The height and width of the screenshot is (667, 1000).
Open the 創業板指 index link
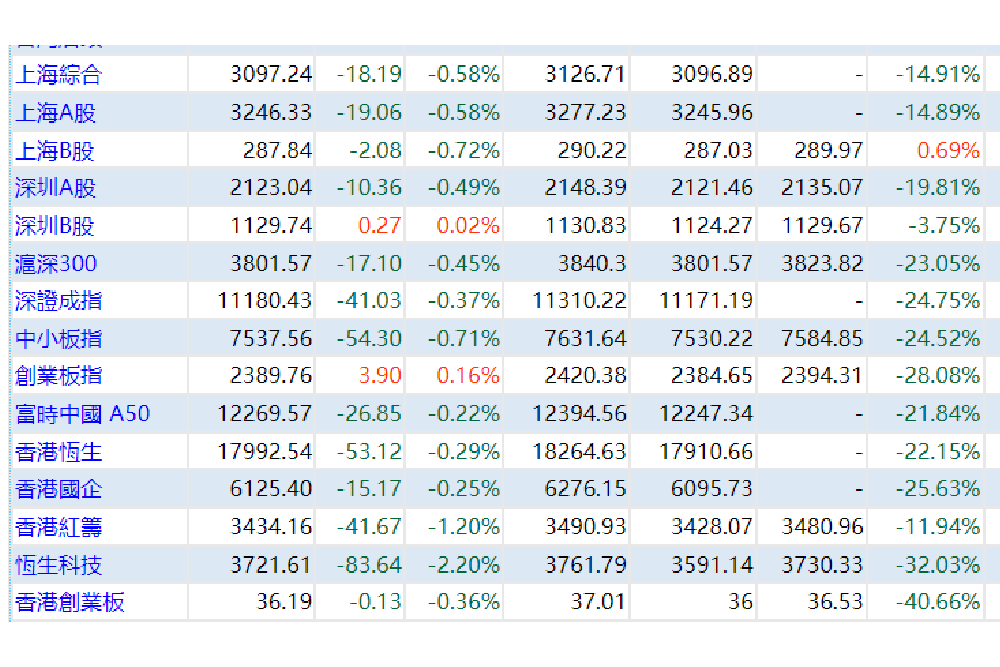pyautogui.click(x=59, y=376)
